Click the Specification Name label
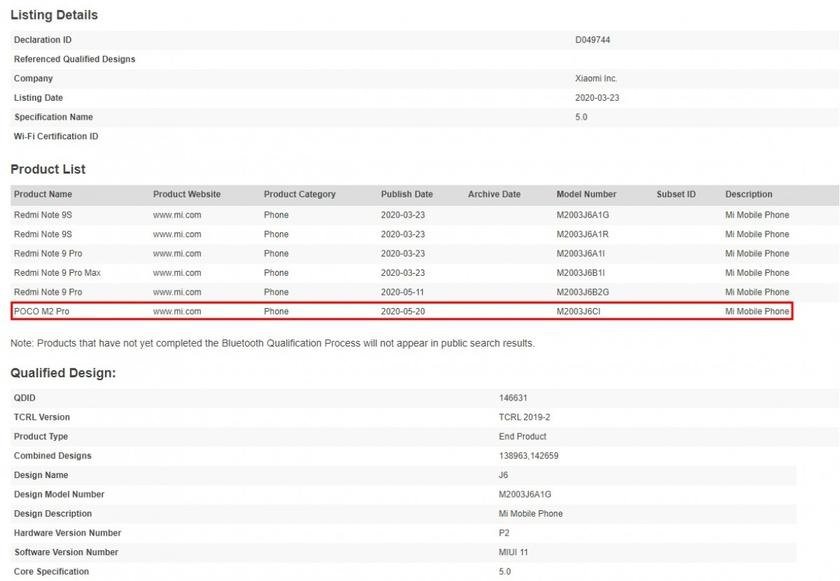The height and width of the screenshot is (581, 840). point(53,117)
